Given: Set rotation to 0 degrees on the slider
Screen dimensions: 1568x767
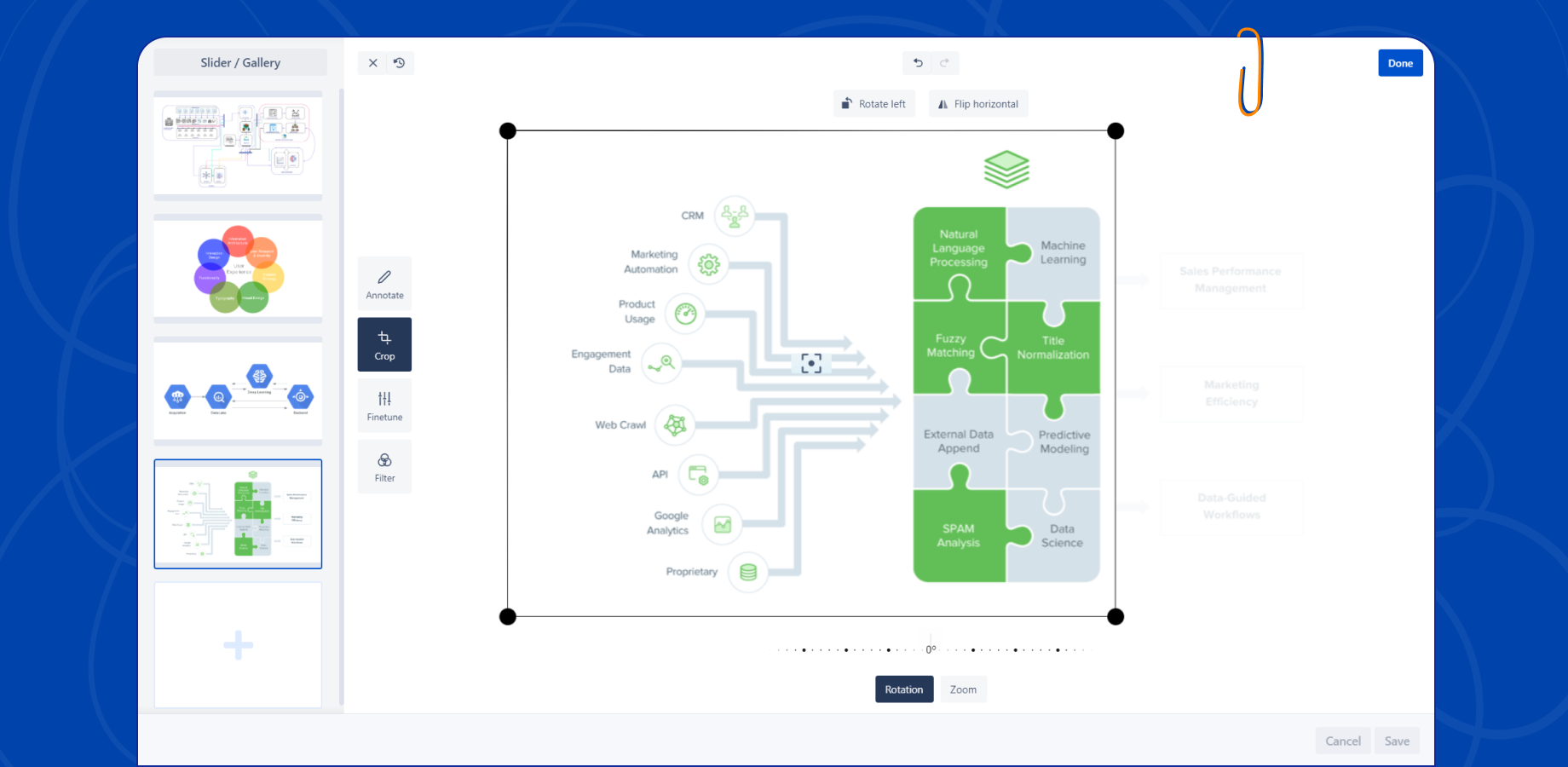Looking at the screenshot, I should pyautogui.click(x=931, y=648).
